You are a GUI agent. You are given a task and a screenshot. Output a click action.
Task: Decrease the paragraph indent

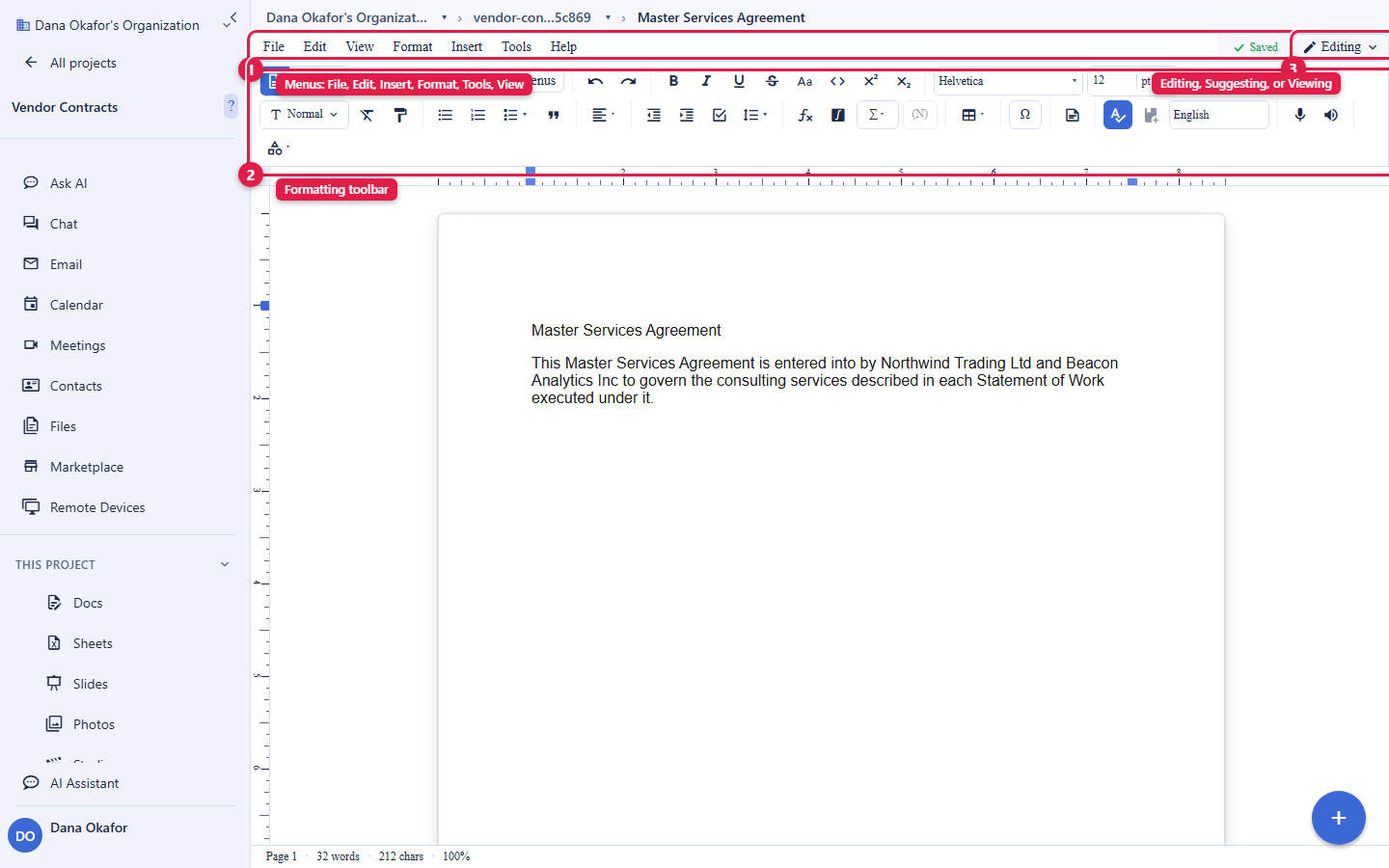pyautogui.click(x=653, y=115)
